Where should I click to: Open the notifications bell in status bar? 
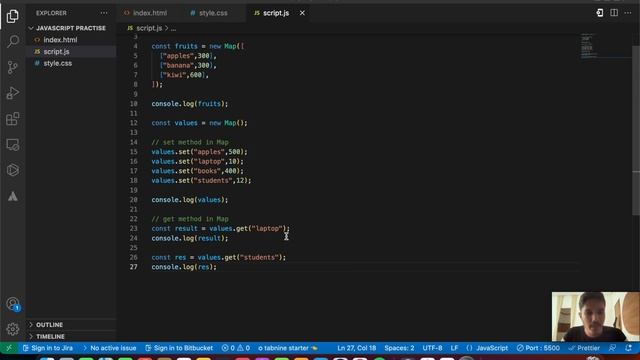pyautogui.click(x=629, y=348)
